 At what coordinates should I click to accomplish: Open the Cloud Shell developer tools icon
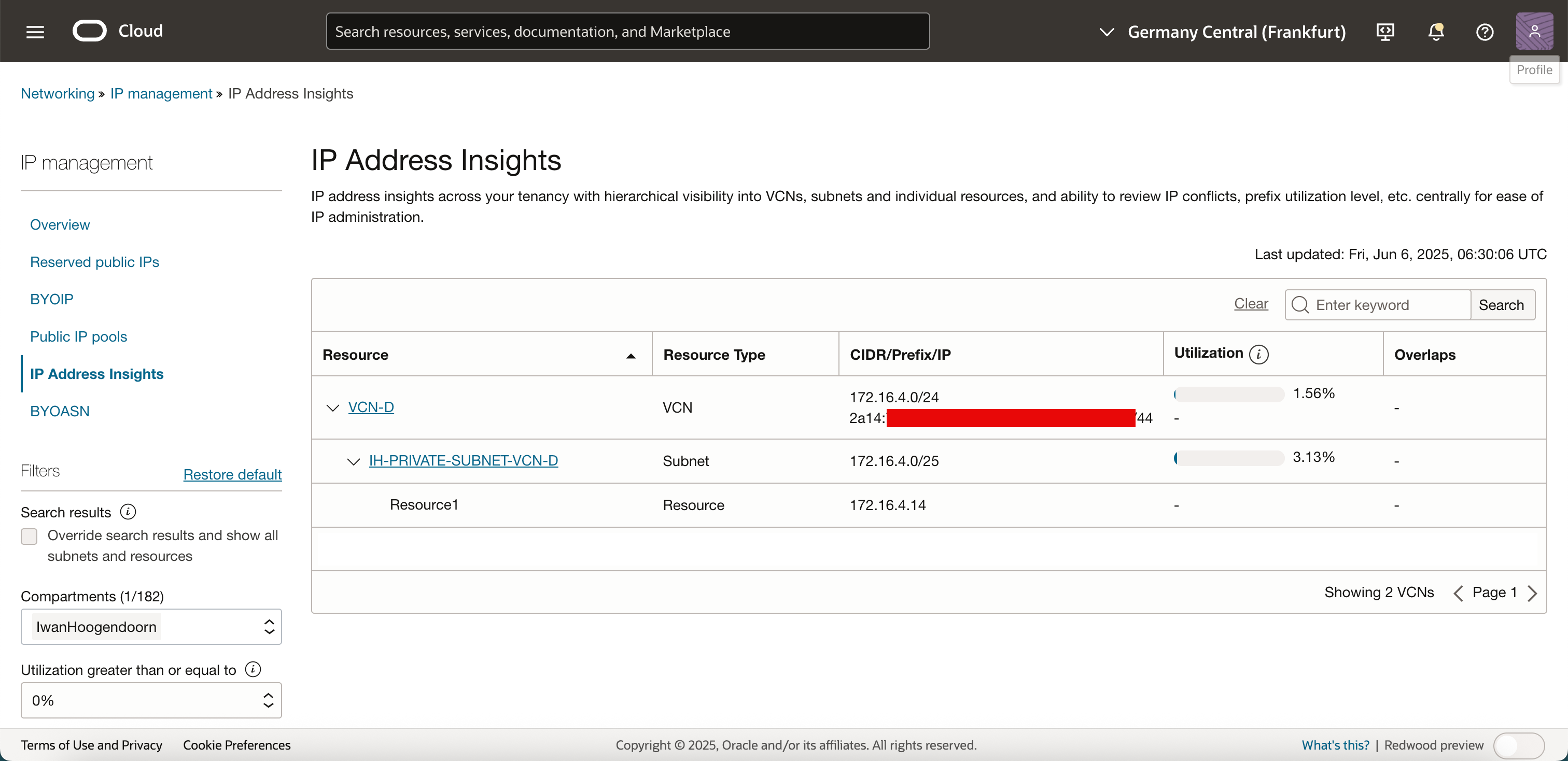tap(1385, 32)
